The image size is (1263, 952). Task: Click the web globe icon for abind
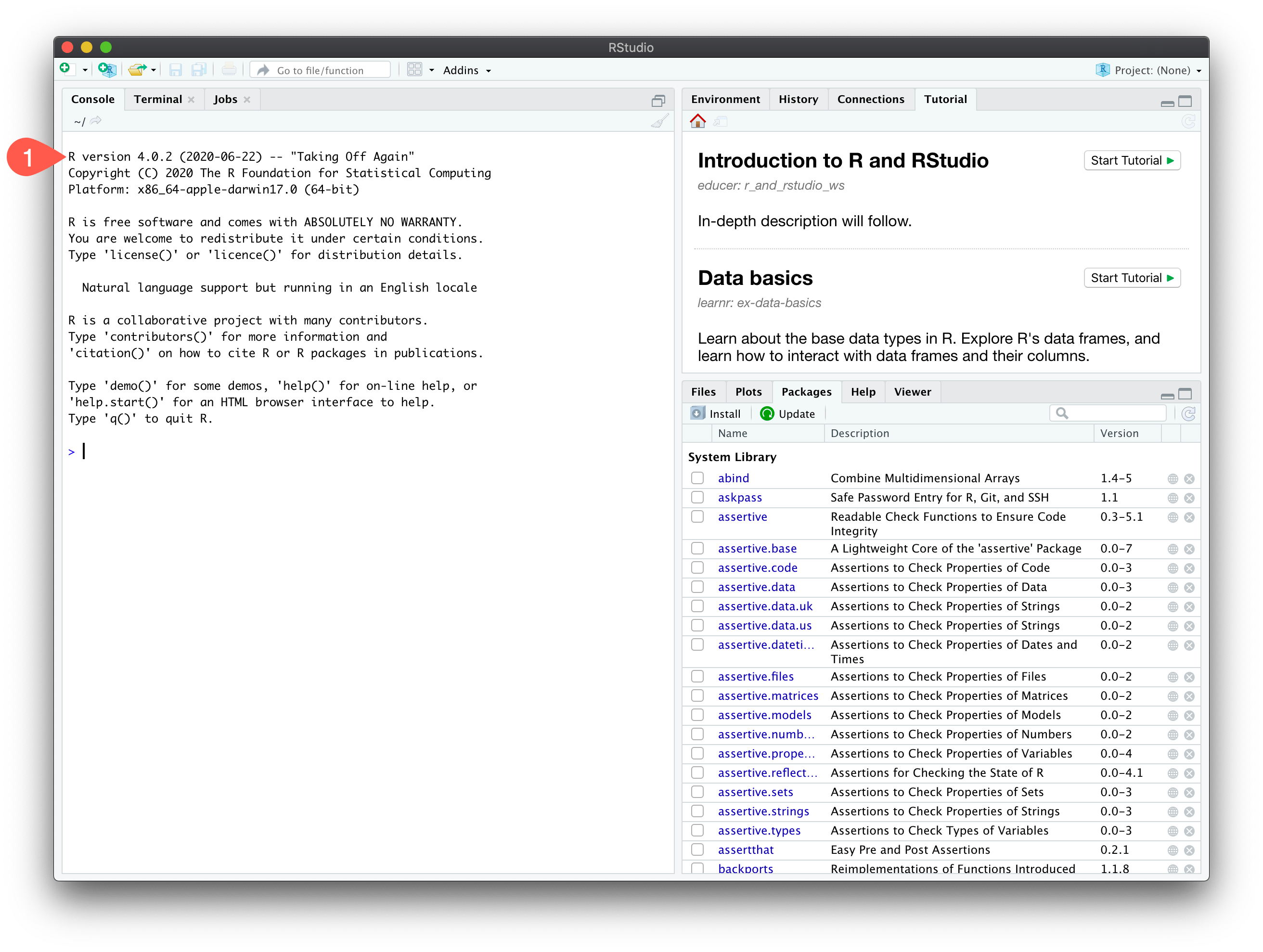pos(1172,478)
